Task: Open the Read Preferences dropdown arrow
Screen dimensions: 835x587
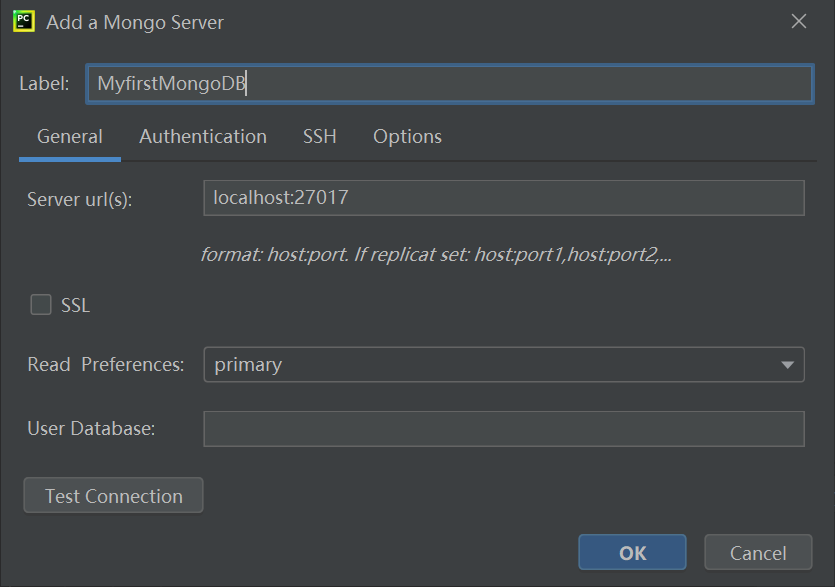Action: 787,364
